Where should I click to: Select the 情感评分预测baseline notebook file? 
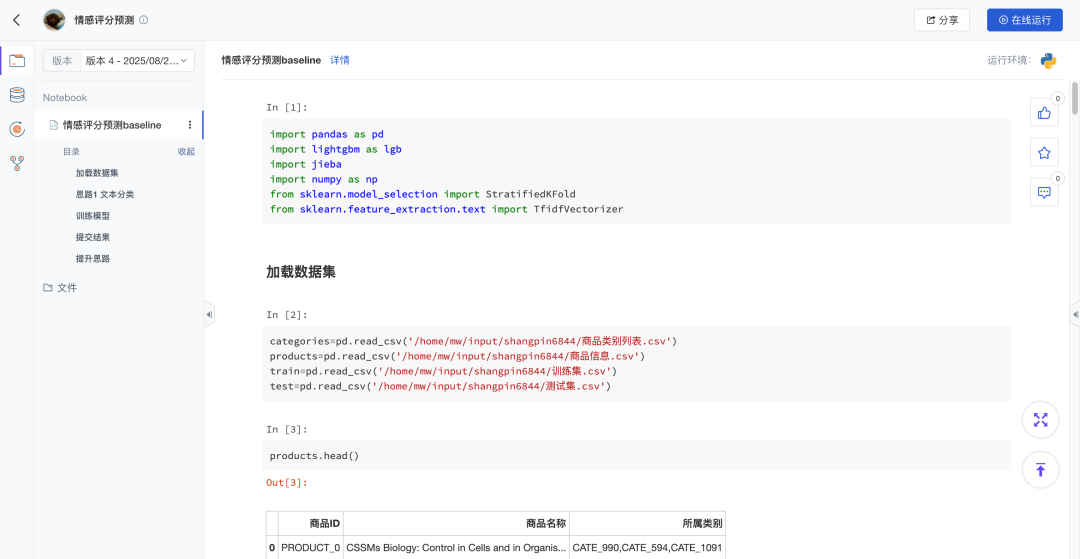pos(112,125)
